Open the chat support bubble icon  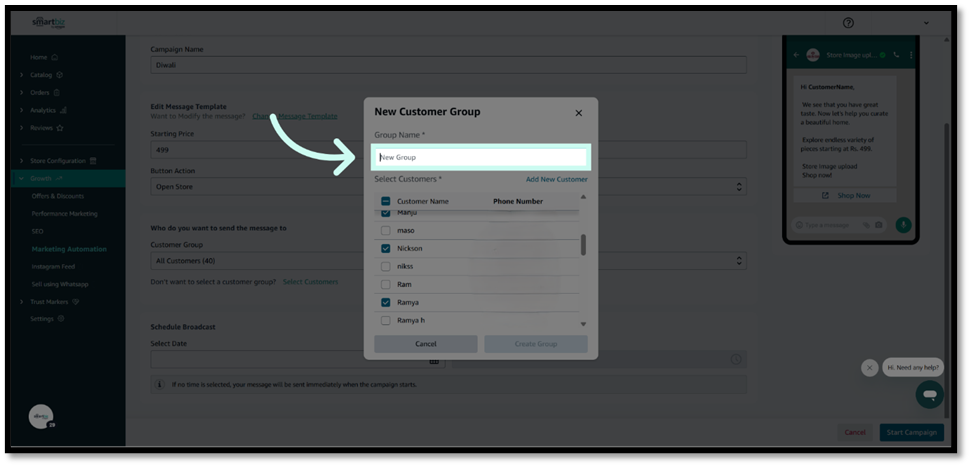pos(929,394)
